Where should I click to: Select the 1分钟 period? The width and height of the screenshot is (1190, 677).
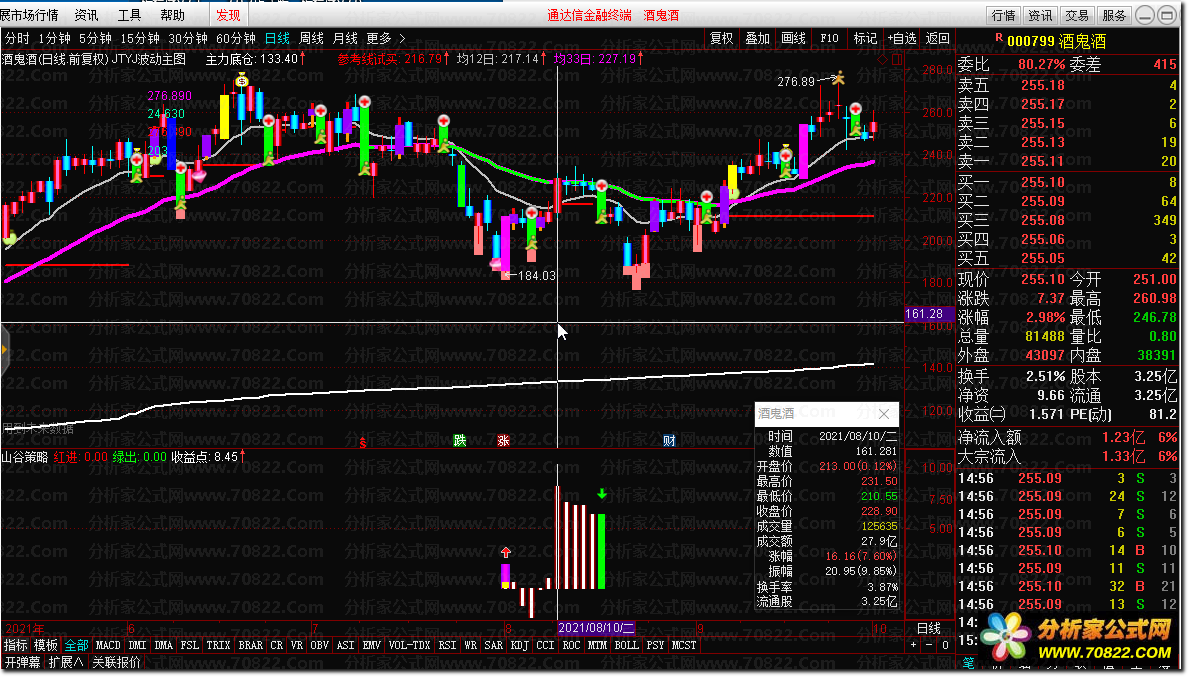click(55, 38)
